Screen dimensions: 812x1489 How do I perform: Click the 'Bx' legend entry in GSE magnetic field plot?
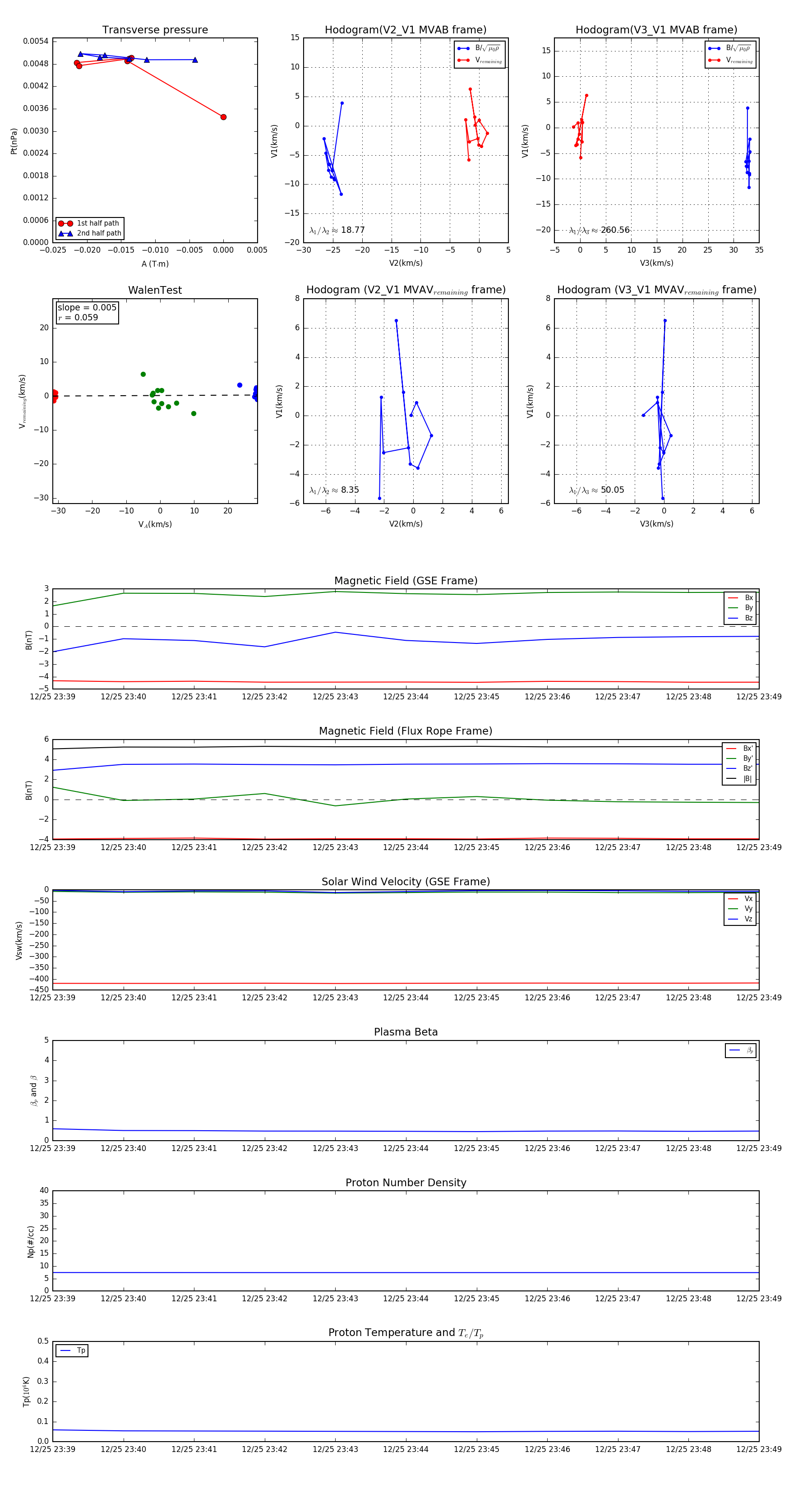coord(741,598)
